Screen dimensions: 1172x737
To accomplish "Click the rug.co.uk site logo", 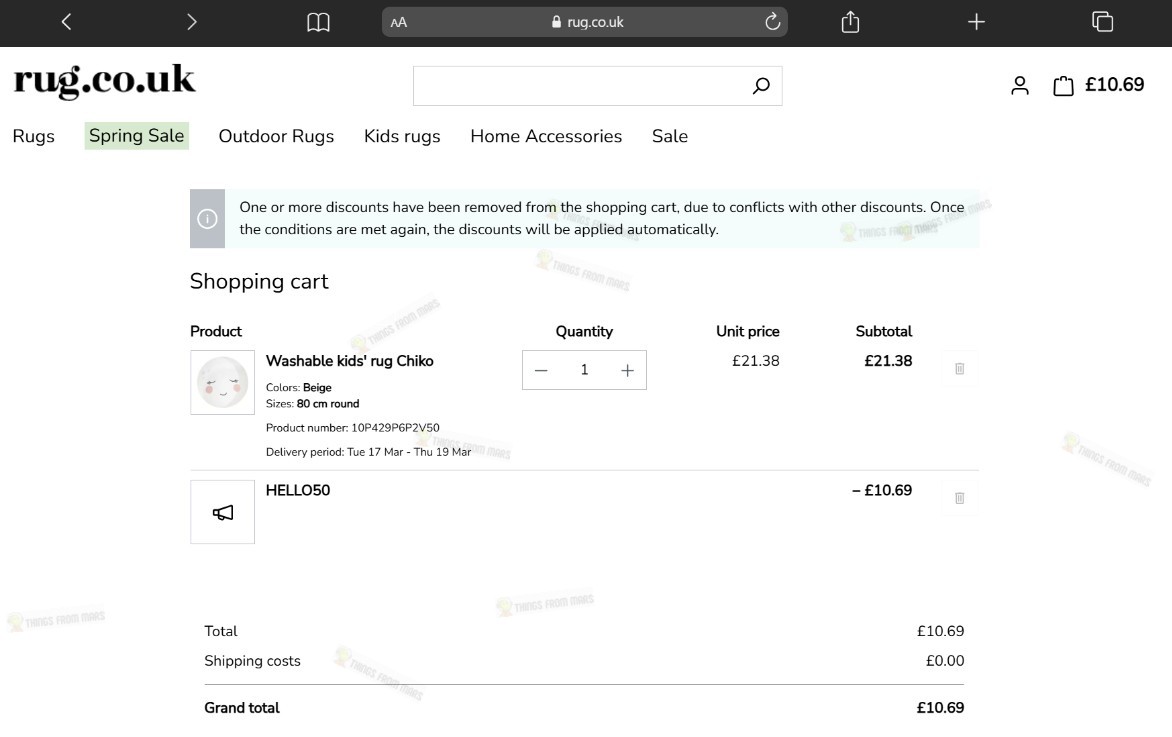I will point(104,80).
